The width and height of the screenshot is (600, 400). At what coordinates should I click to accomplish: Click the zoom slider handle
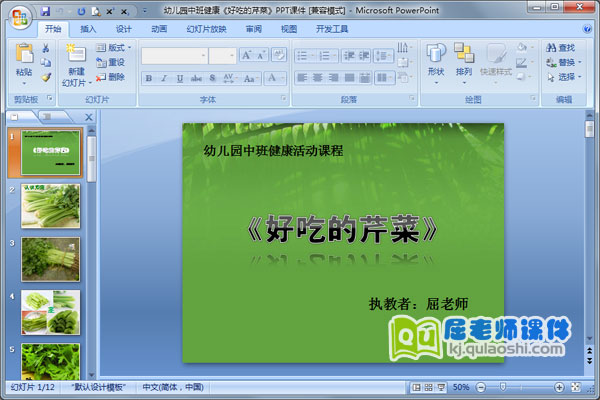click(x=503, y=387)
